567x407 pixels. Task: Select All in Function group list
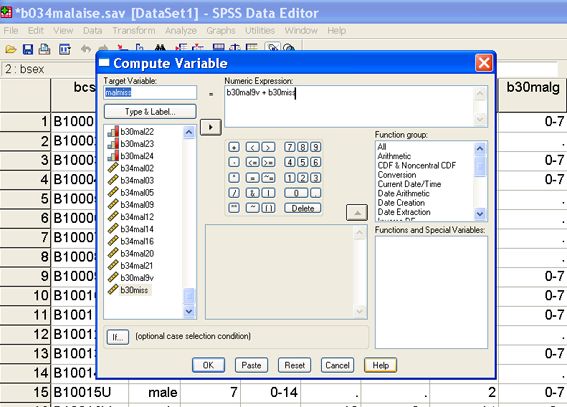[x=382, y=147]
